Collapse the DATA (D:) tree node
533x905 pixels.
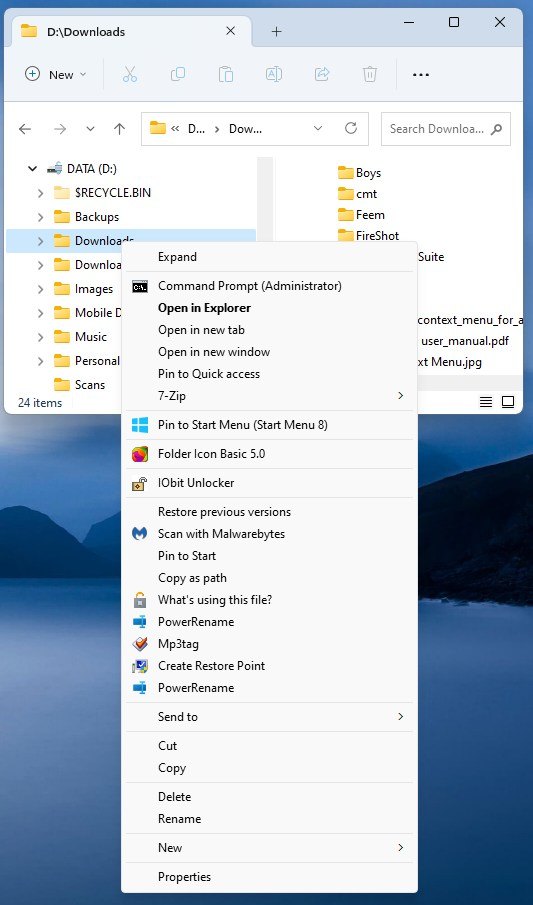[32, 169]
